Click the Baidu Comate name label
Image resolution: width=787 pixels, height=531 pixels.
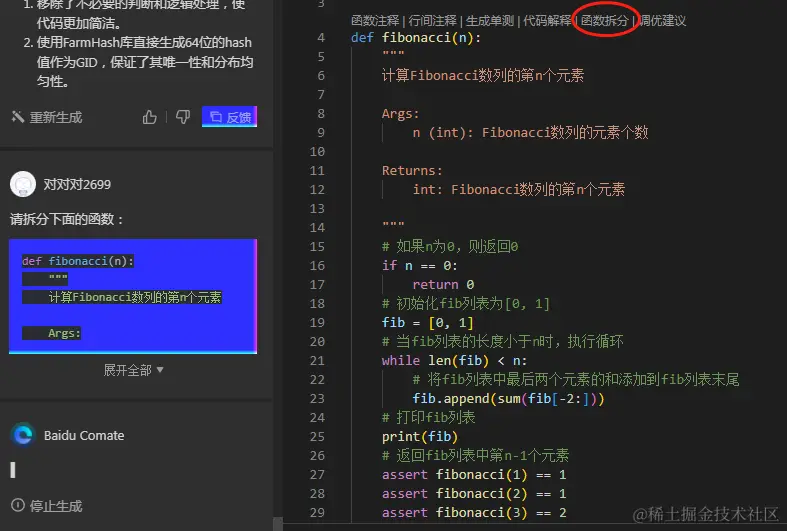pos(84,435)
